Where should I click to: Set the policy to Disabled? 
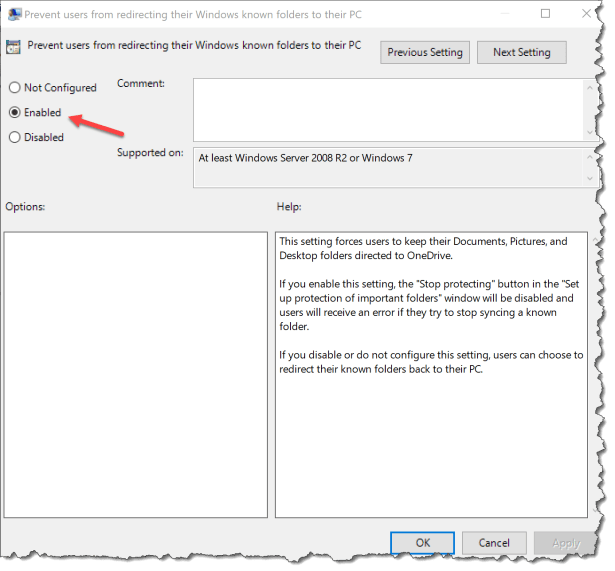point(14,138)
